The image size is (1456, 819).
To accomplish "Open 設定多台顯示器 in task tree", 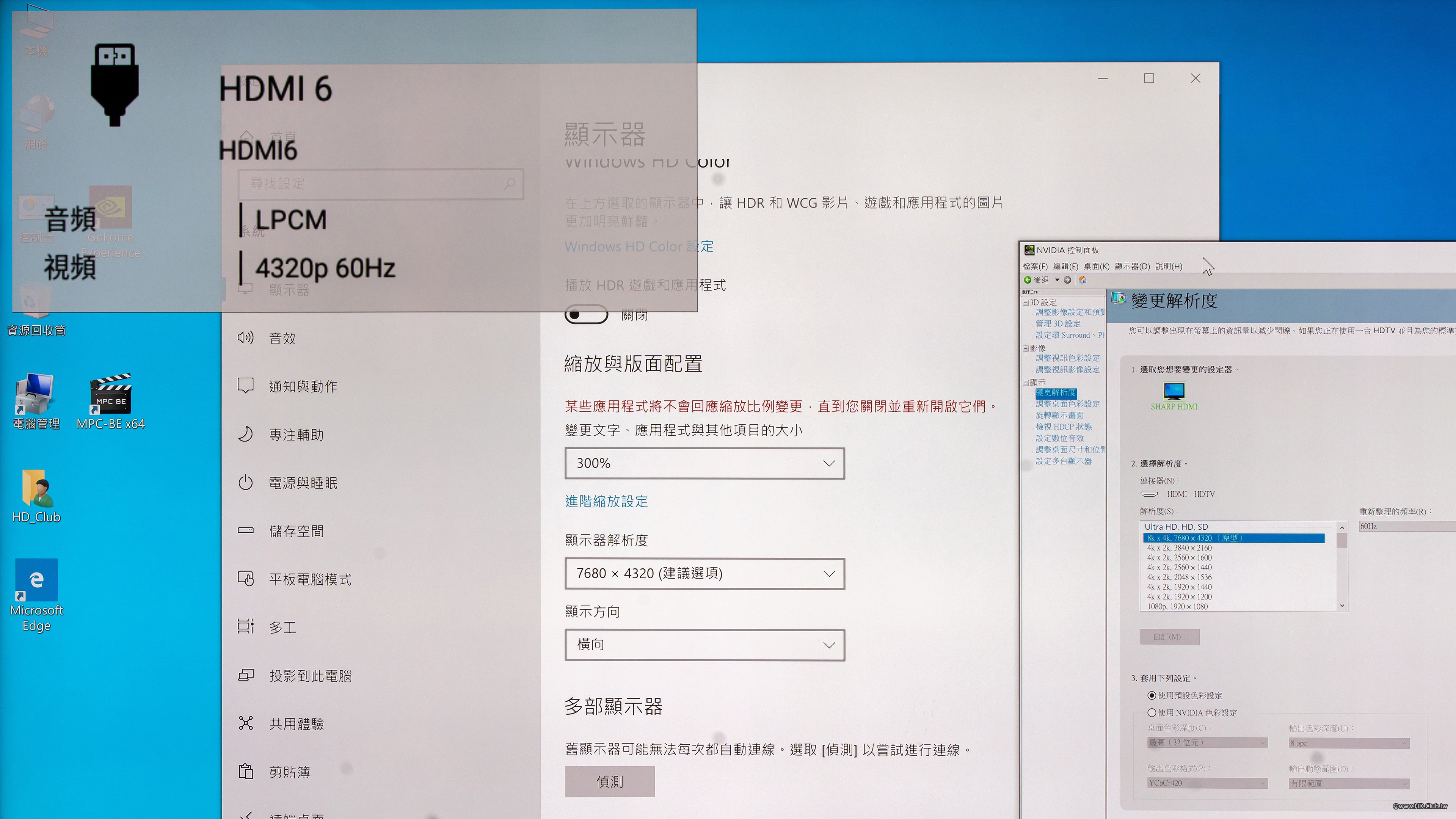I will pyautogui.click(x=1064, y=461).
